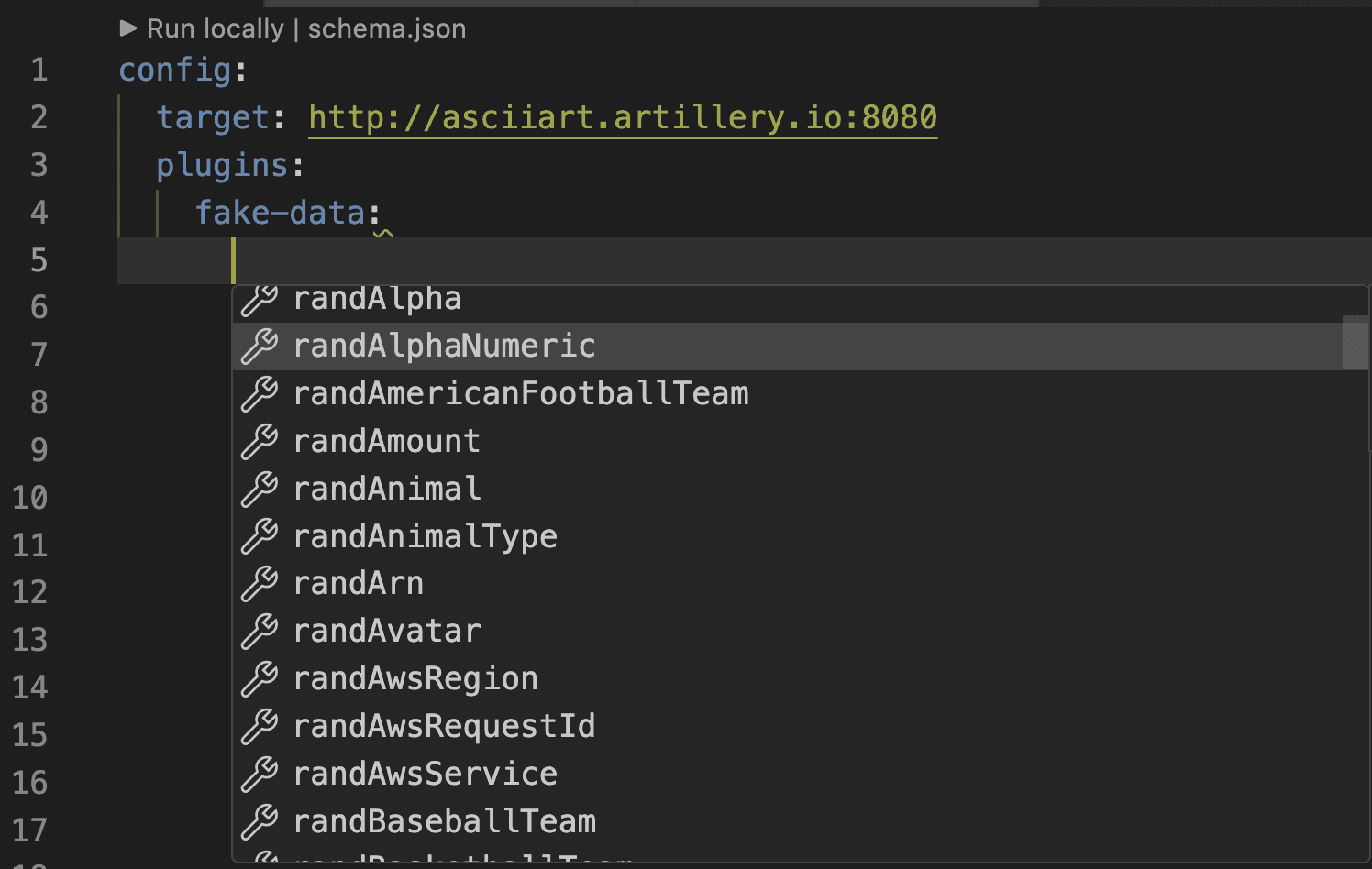1372x869 pixels.
Task: Click schema.json in the CodeLens bar
Action: 386,27
